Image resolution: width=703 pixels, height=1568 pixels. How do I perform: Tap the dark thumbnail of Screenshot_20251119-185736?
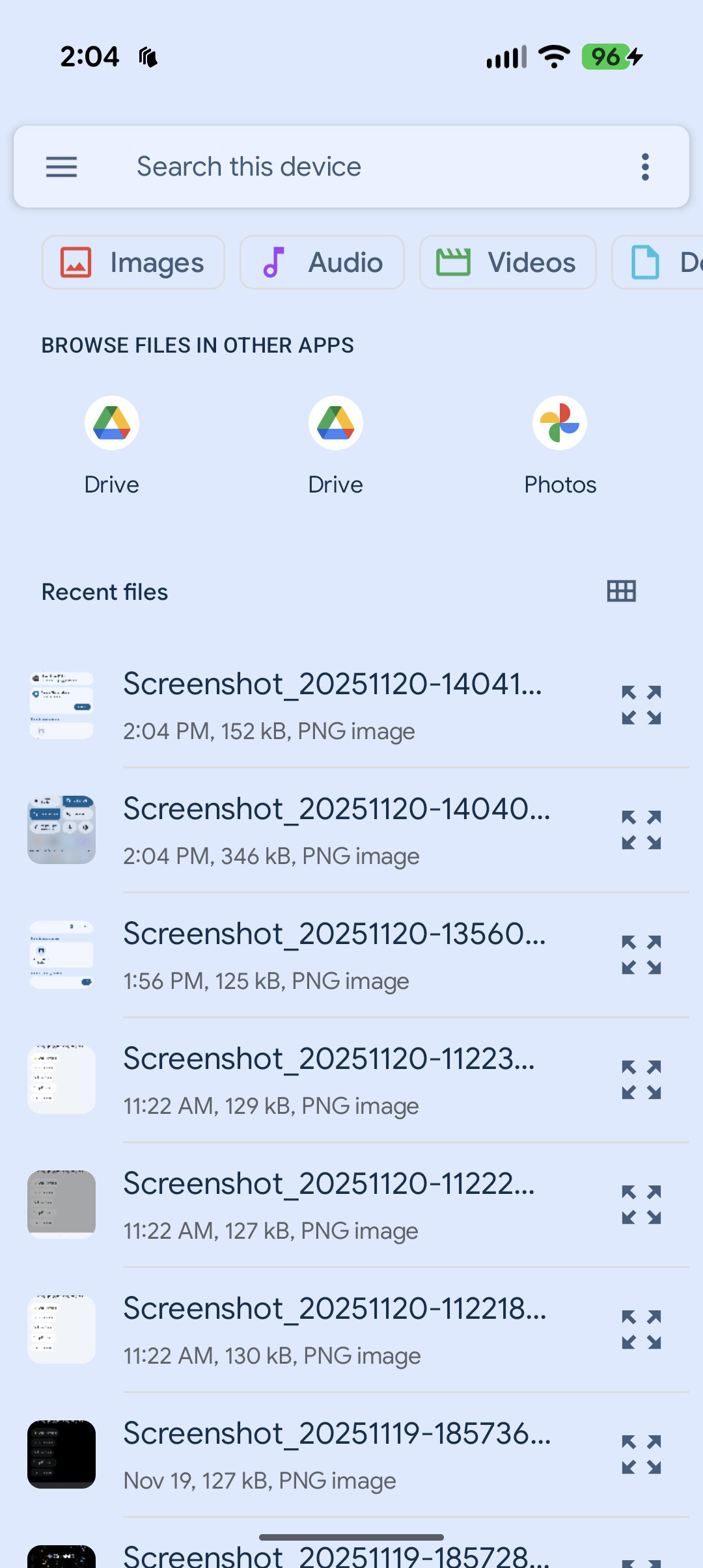coord(61,1455)
